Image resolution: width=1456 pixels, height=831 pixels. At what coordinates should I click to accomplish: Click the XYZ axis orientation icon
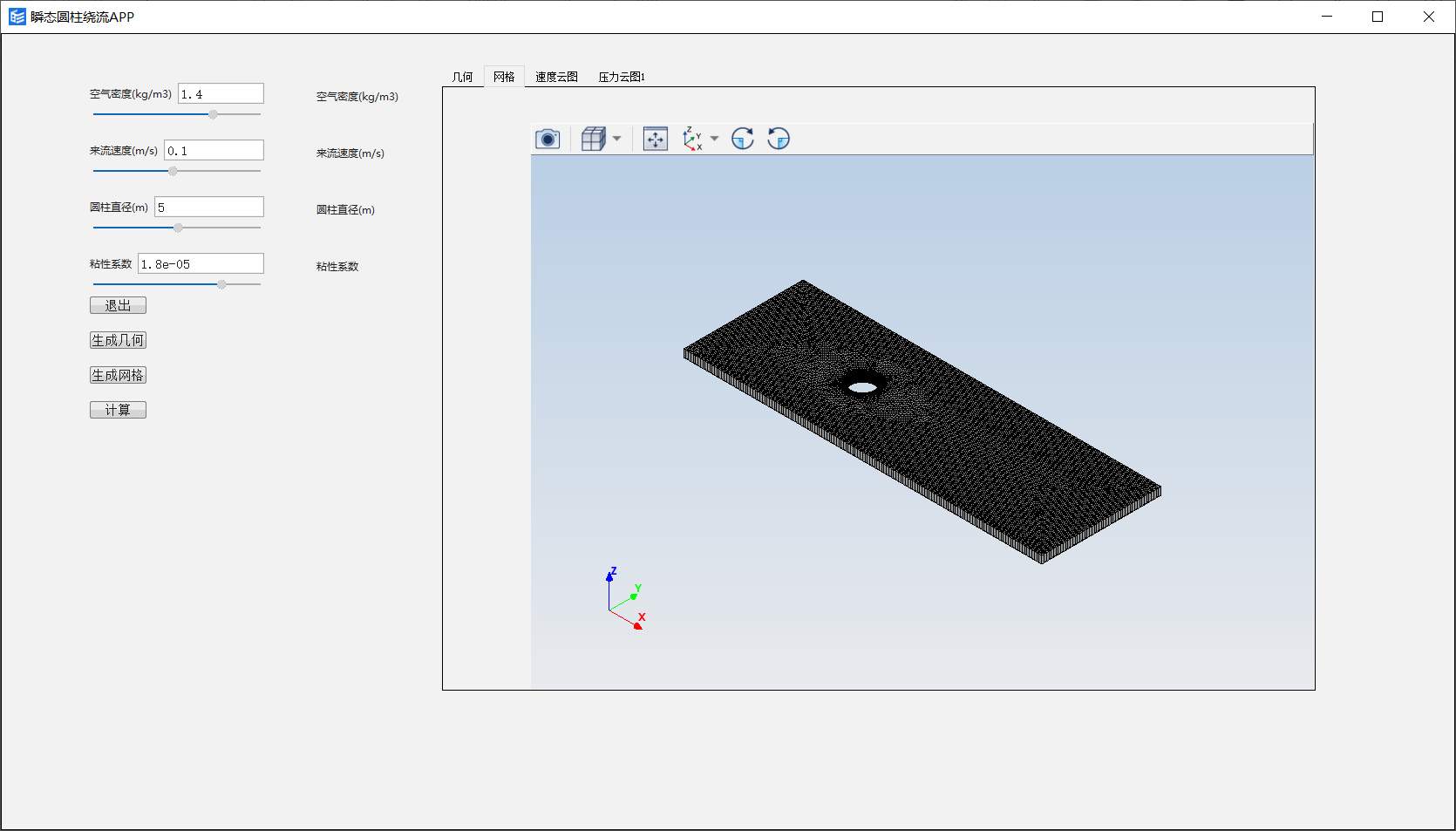pos(692,139)
